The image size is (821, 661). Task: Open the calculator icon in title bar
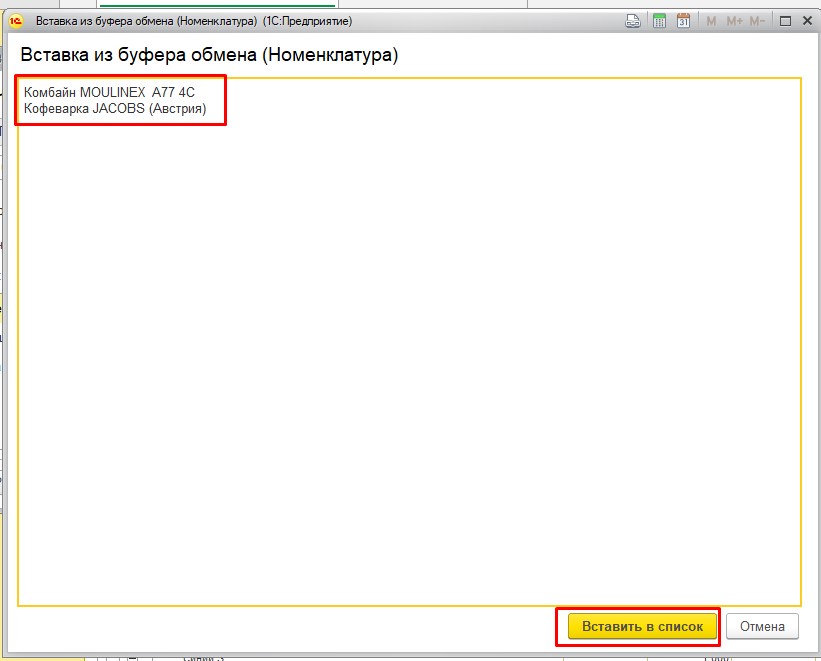coord(659,21)
